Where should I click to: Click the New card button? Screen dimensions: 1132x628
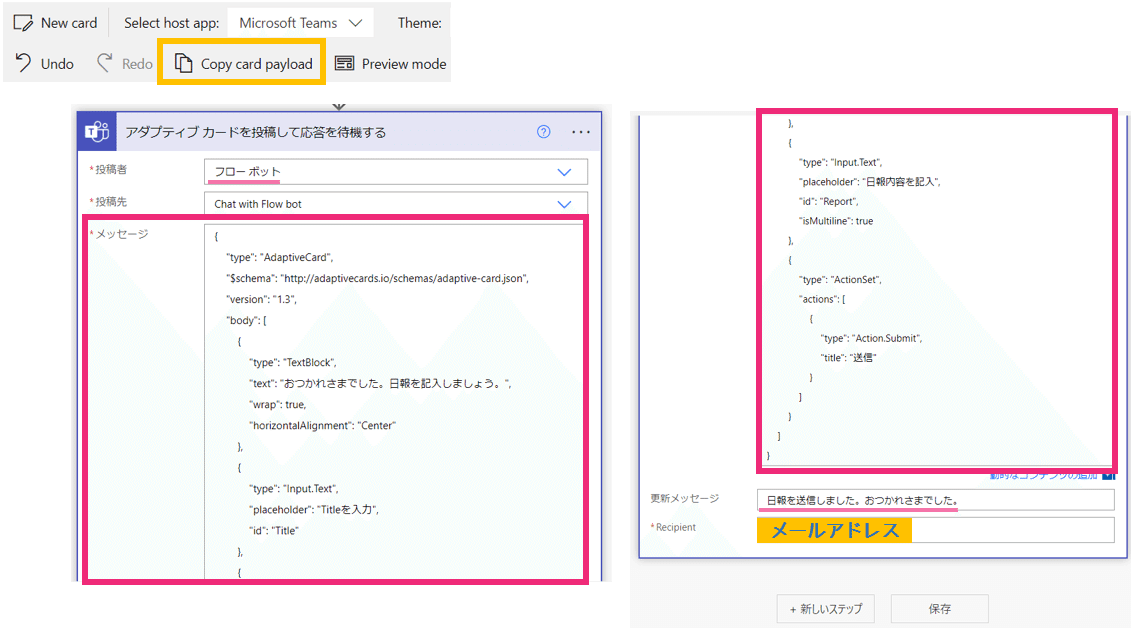(55, 23)
